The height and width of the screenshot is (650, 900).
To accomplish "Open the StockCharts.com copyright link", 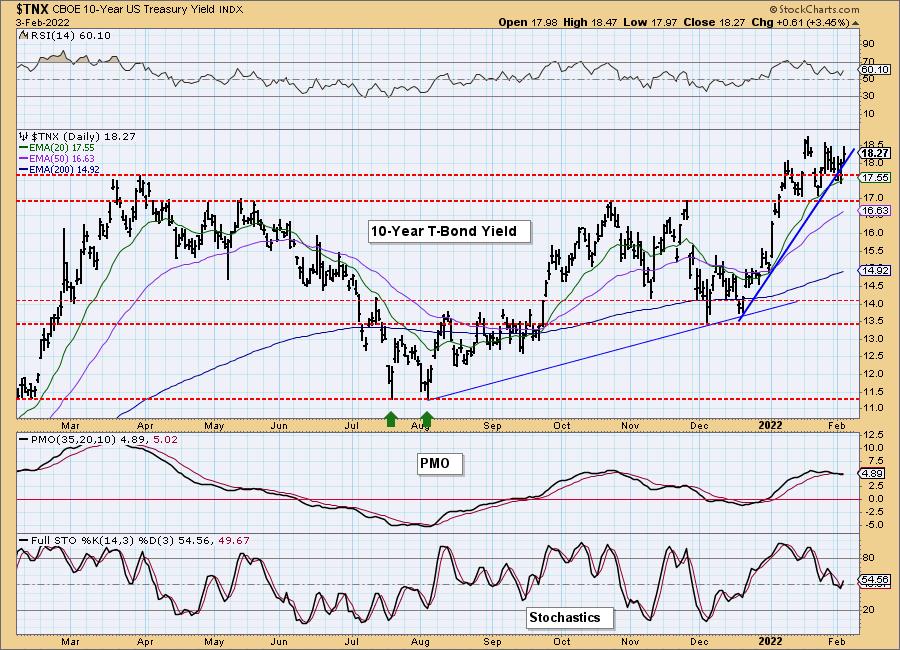I will click(814, 9).
